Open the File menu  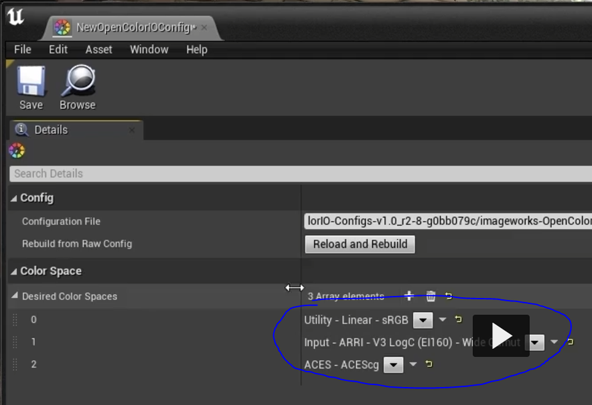tap(23, 49)
